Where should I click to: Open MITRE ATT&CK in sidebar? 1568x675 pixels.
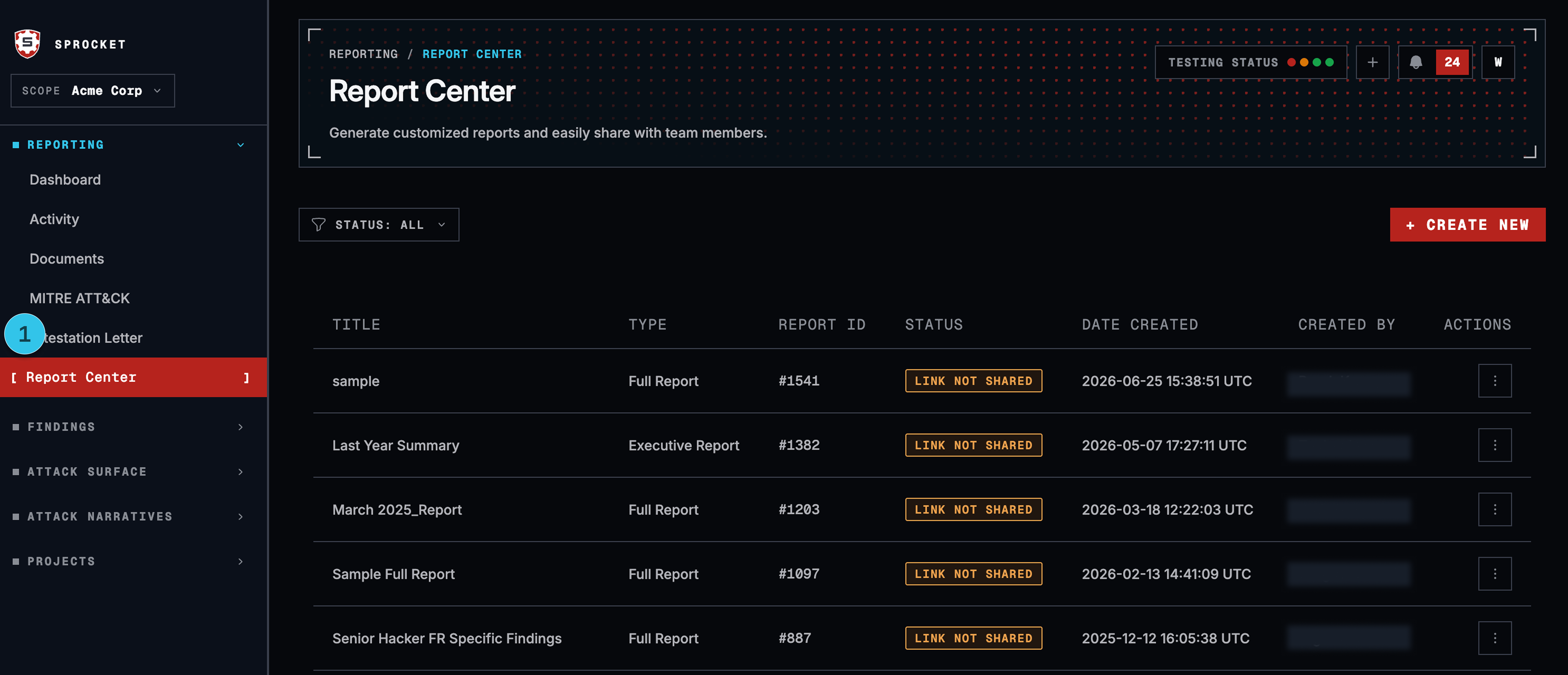80,298
